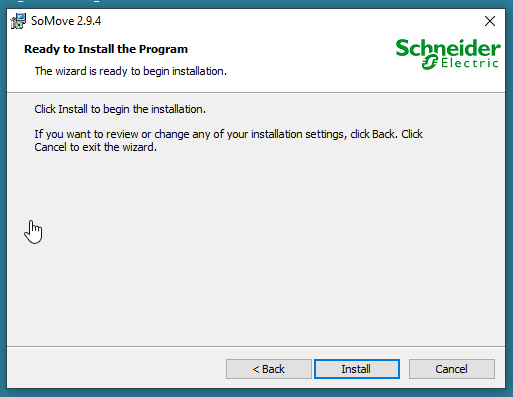Image resolution: width=513 pixels, height=397 pixels.
Task: Click the 'Cancel to exit the wizard' text line
Action: pos(95,147)
